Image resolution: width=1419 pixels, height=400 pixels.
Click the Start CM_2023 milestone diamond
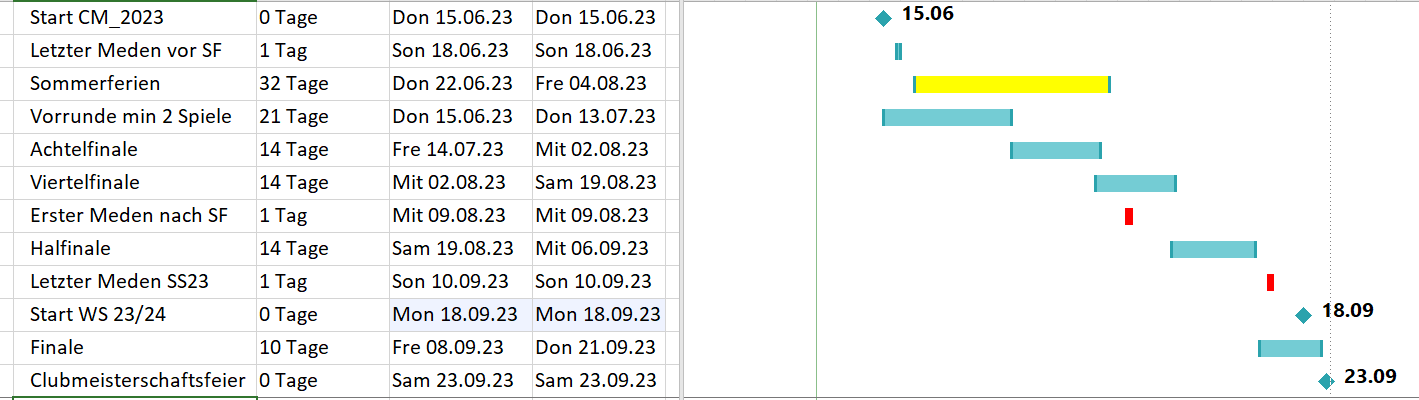pos(883,17)
